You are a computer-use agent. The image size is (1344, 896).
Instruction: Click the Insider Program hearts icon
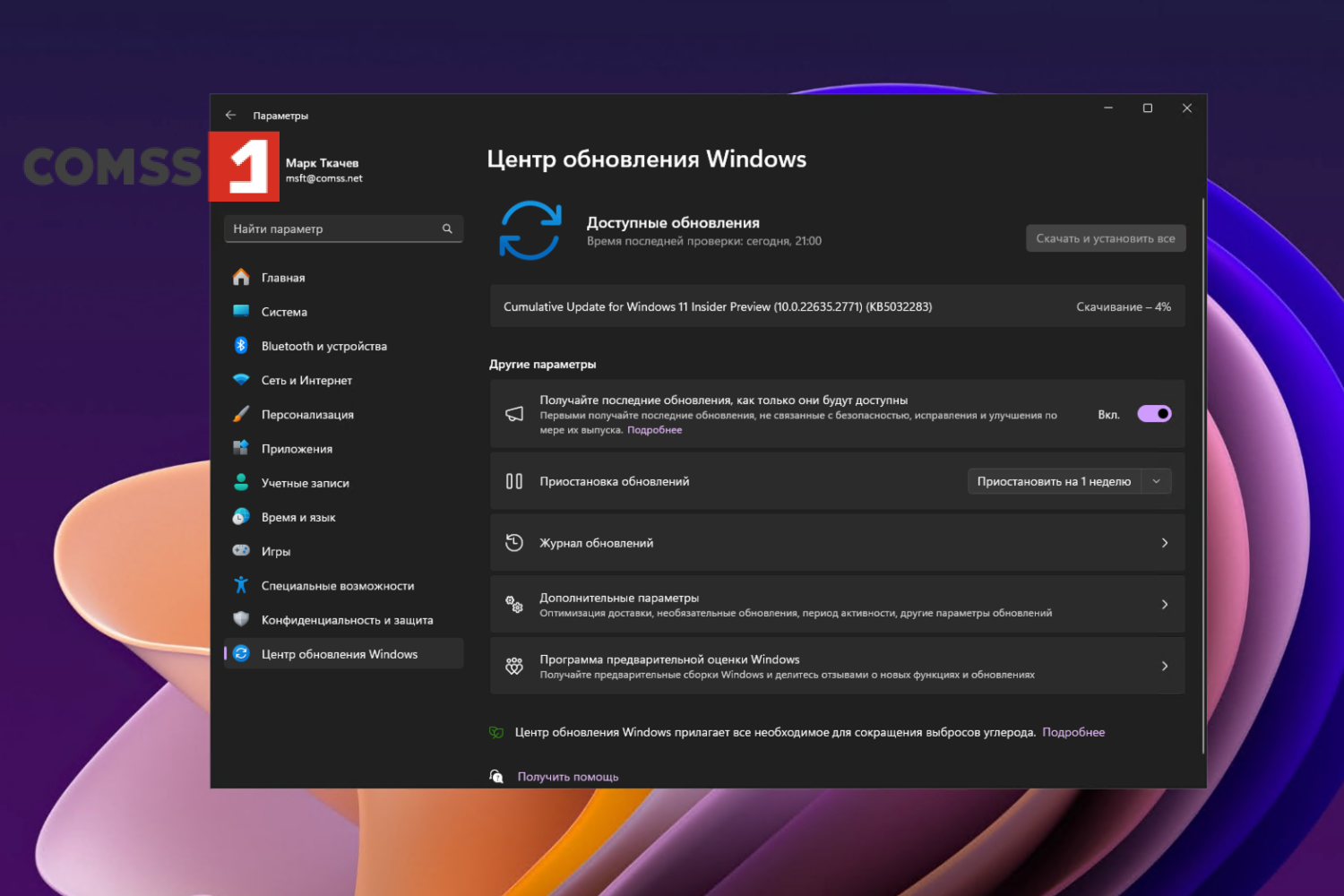tap(514, 666)
